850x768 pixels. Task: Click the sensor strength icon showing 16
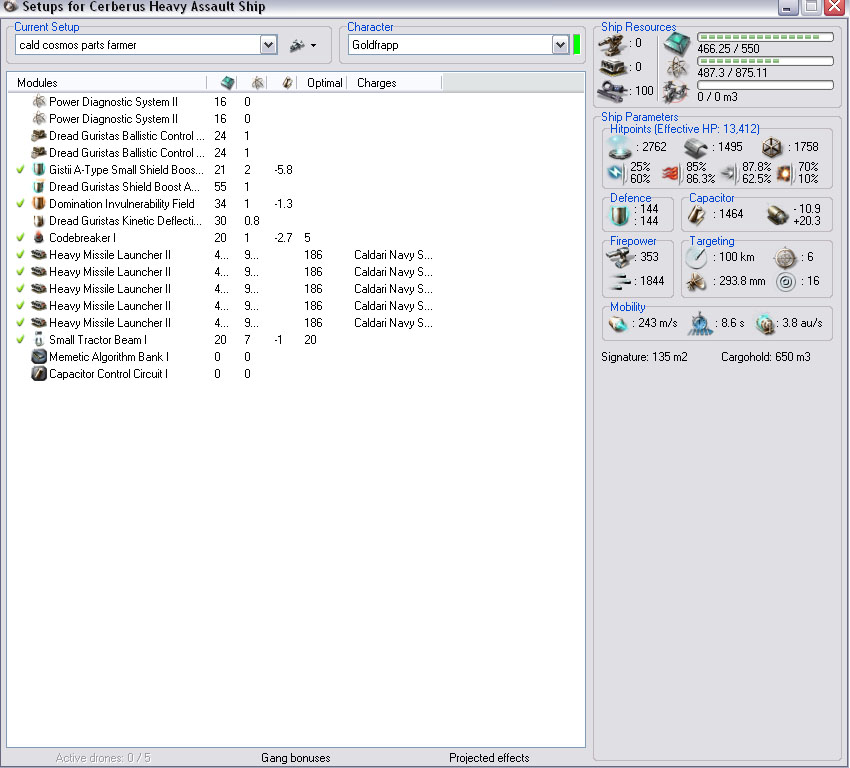(785, 281)
